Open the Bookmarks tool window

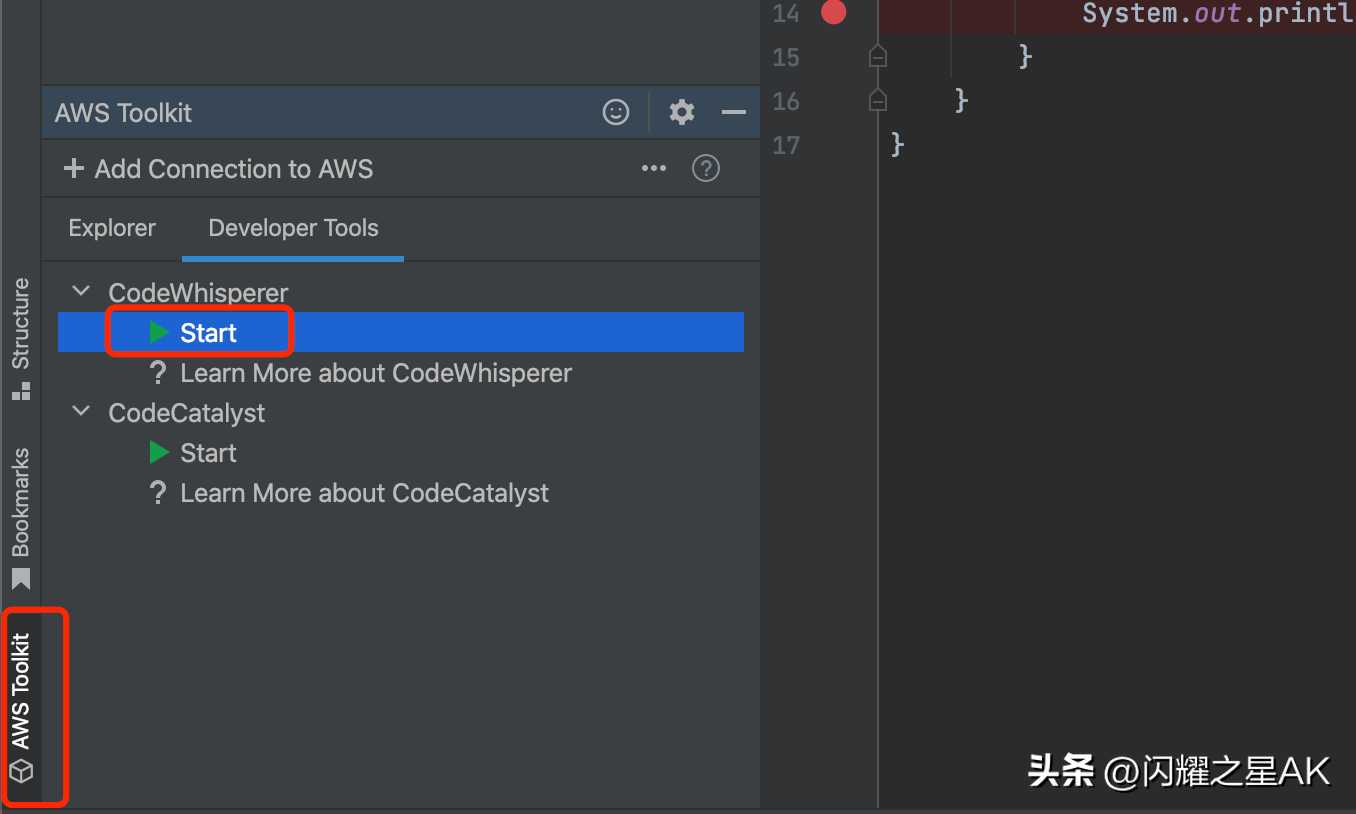pyautogui.click(x=21, y=520)
